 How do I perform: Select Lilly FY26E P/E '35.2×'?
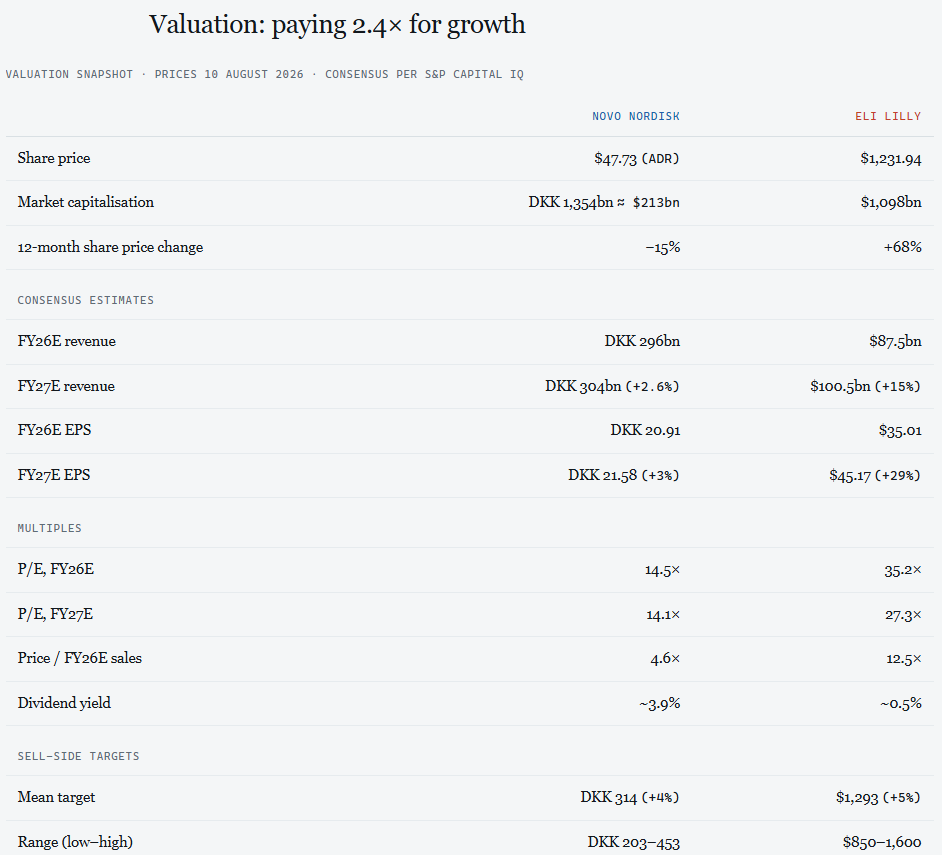tap(902, 570)
